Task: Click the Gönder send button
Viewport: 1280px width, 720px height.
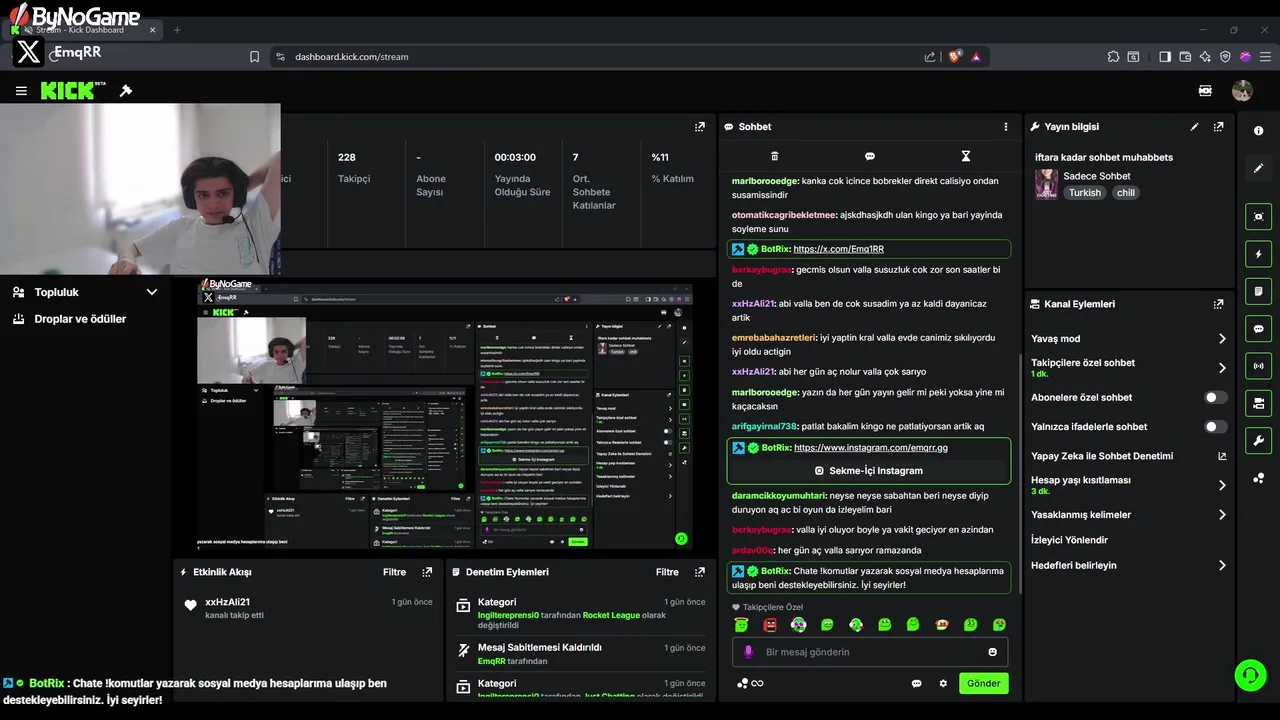Action: 983,683
